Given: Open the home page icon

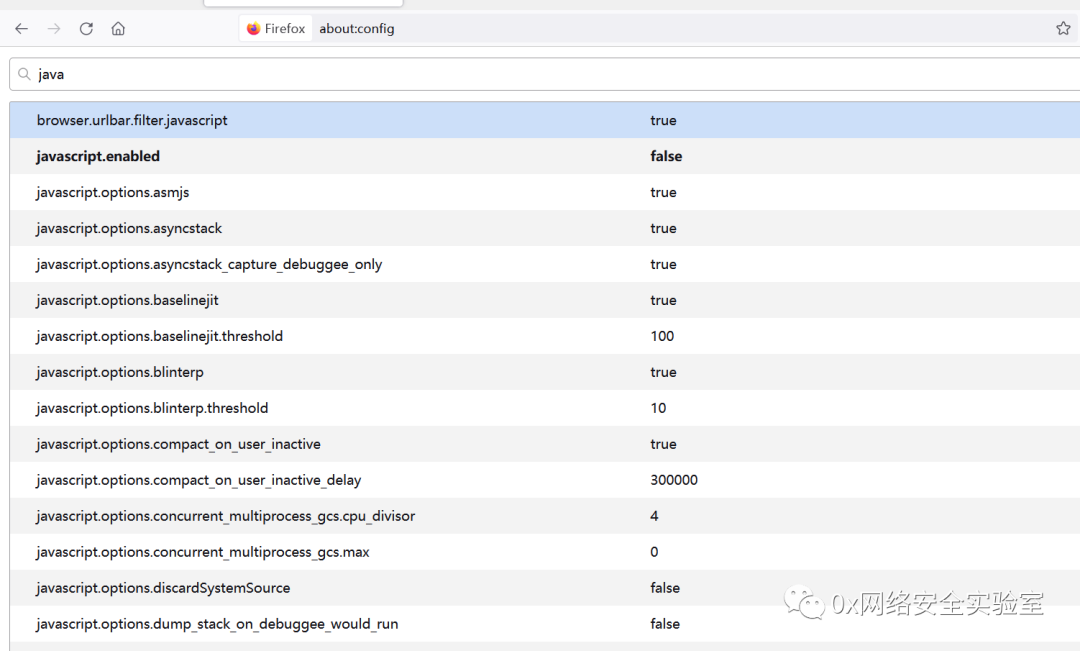Looking at the screenshot, I should point(118,28).
